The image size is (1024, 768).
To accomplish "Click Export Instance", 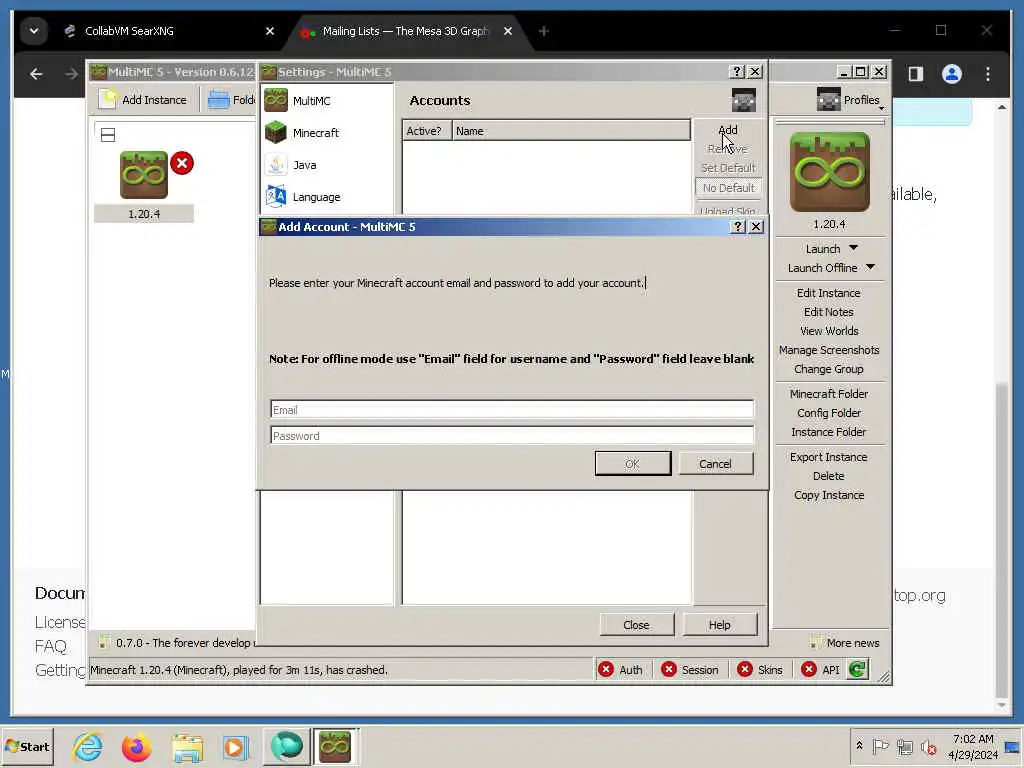I will point(829,457).
